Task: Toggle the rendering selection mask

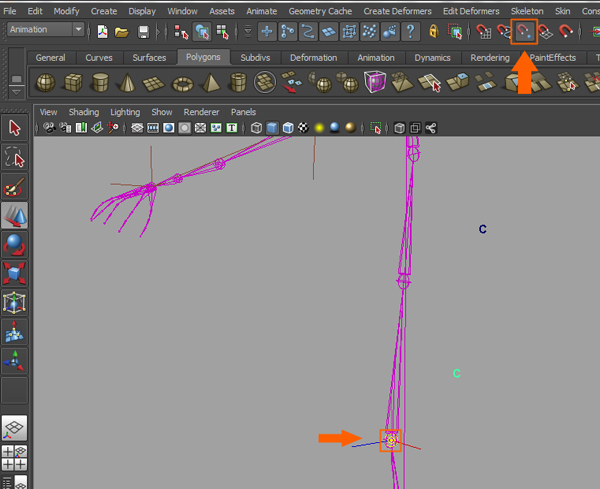Action: (390, 31)
